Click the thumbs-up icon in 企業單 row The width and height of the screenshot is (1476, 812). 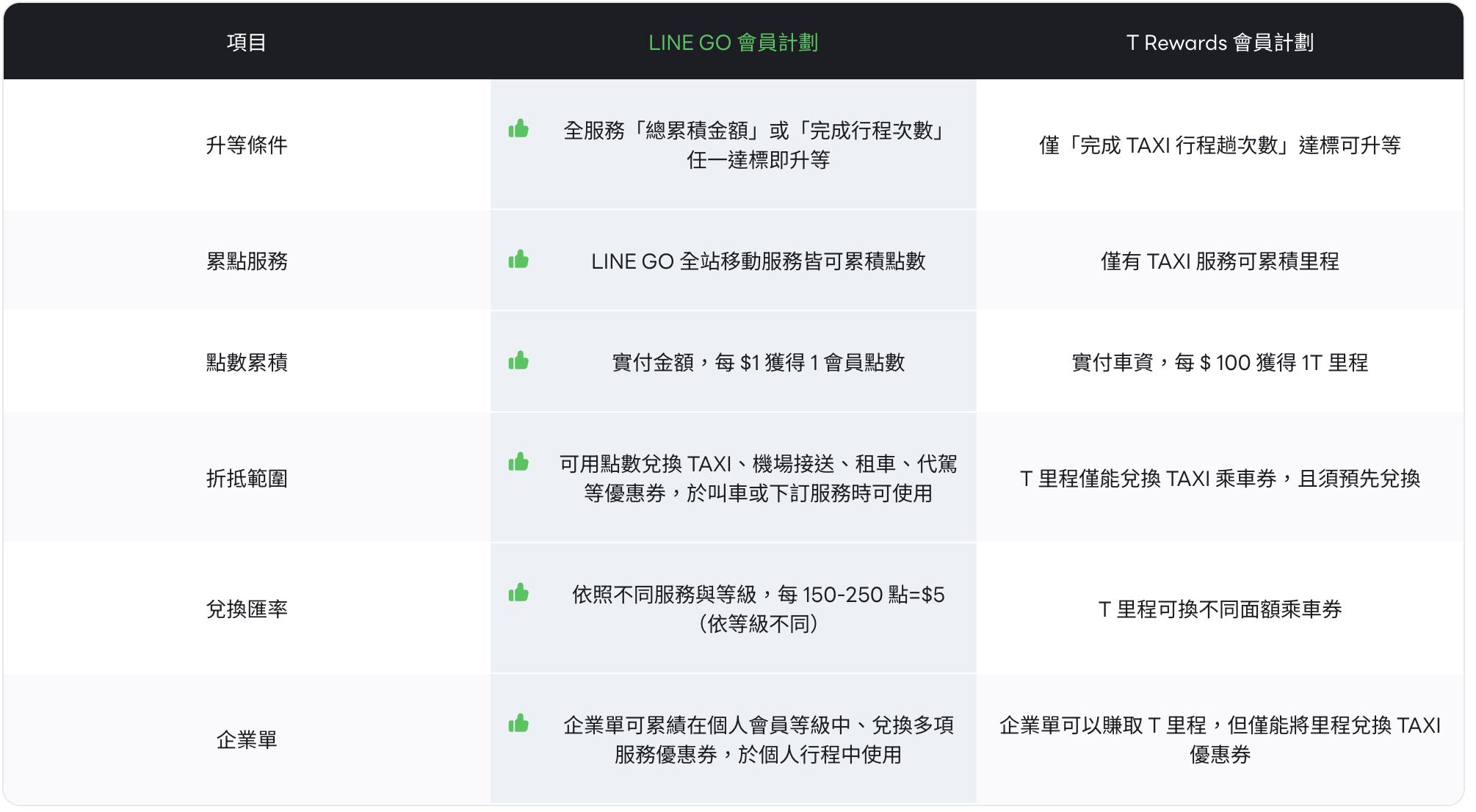pos(518,724)
